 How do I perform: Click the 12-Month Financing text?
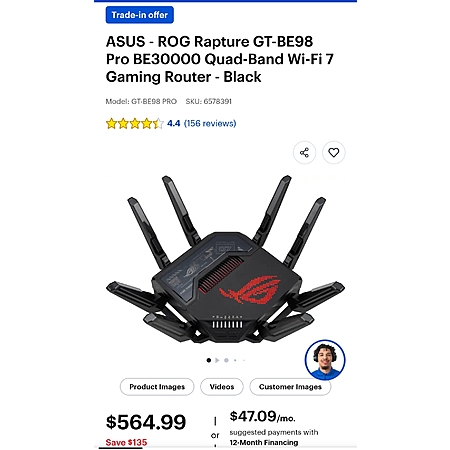pos(264,443)
